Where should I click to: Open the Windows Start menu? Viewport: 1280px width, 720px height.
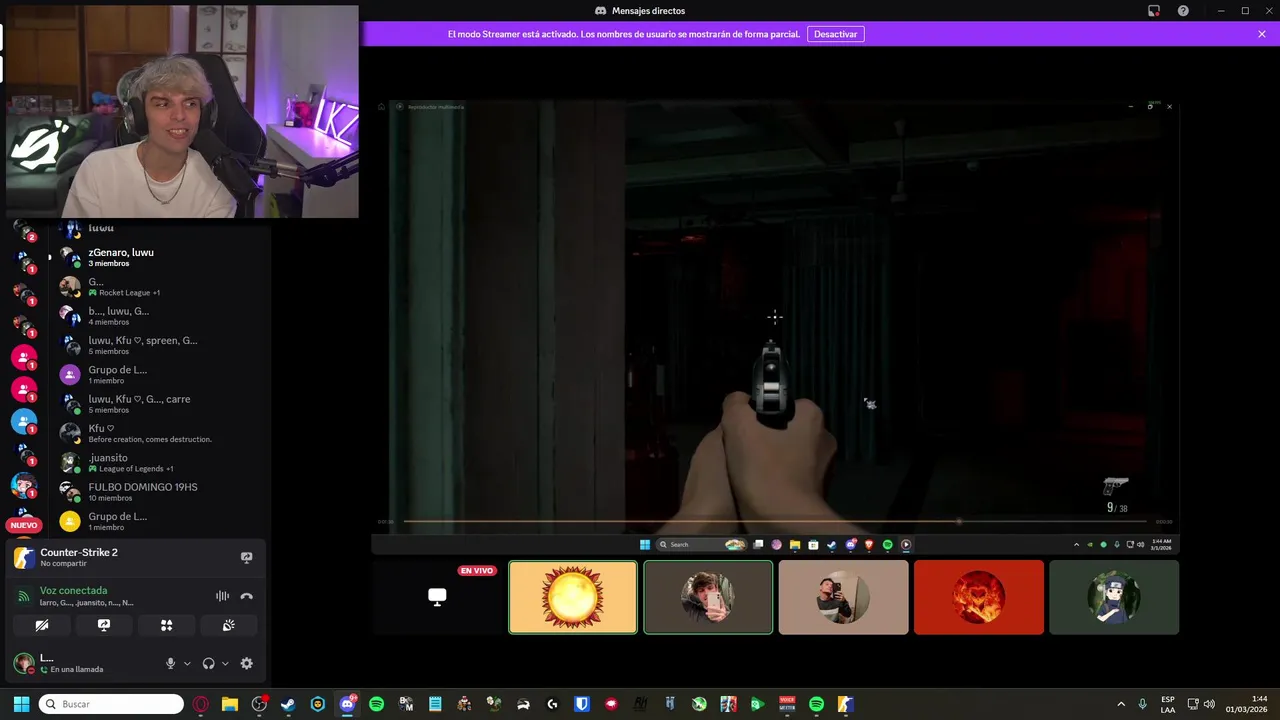coord(21,704)
